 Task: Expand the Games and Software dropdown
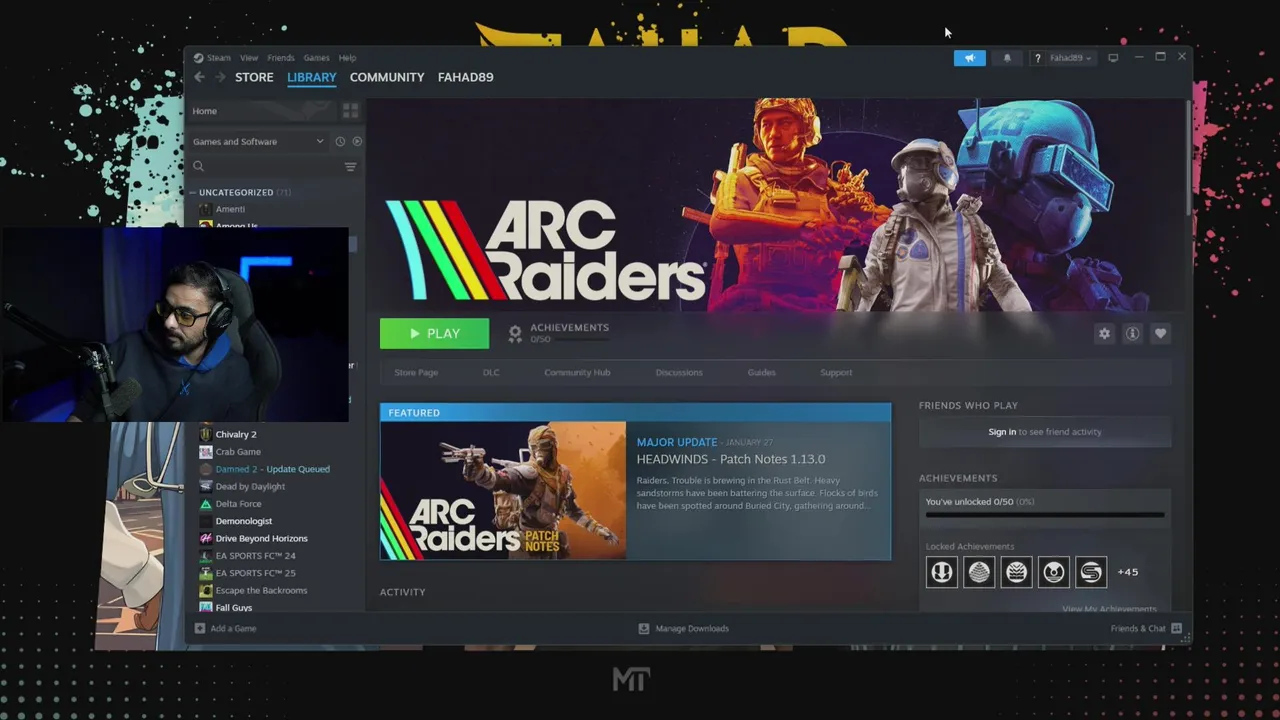click(258, 142)
